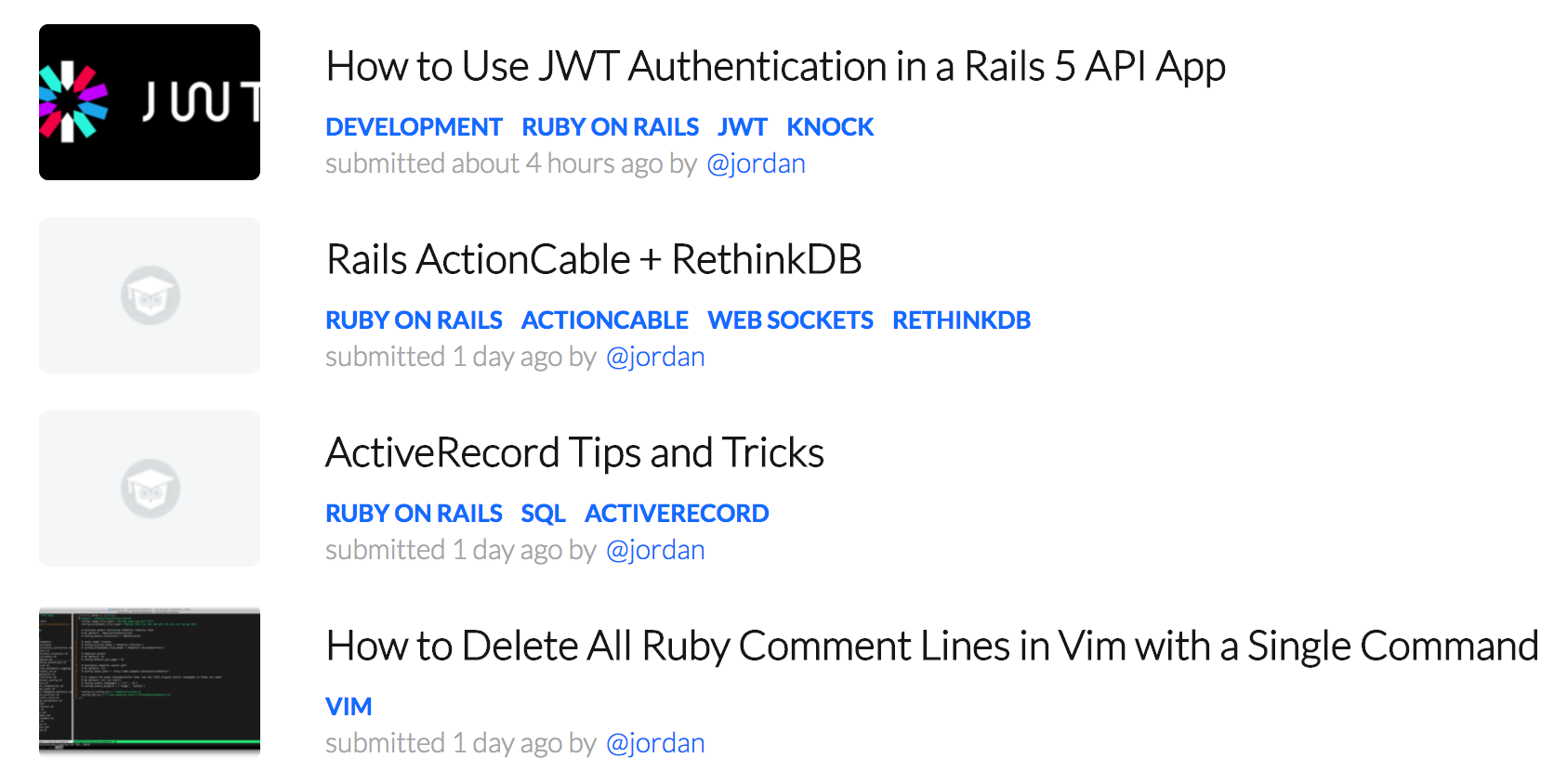Select RUBY ON RAILS tag on JWT post
Screen dimensions: 1567x784
pyautogui.click(x=611, y=127)
